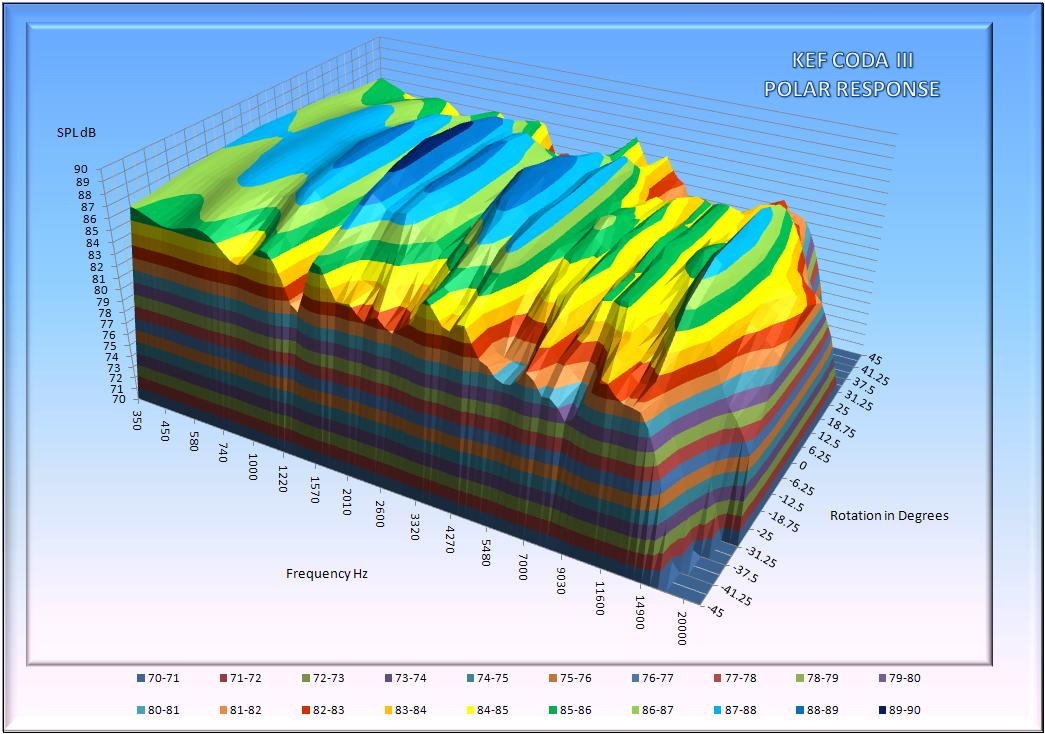Click the 4270 frequency axis label

pyautogui.click(x=450, y=541)
